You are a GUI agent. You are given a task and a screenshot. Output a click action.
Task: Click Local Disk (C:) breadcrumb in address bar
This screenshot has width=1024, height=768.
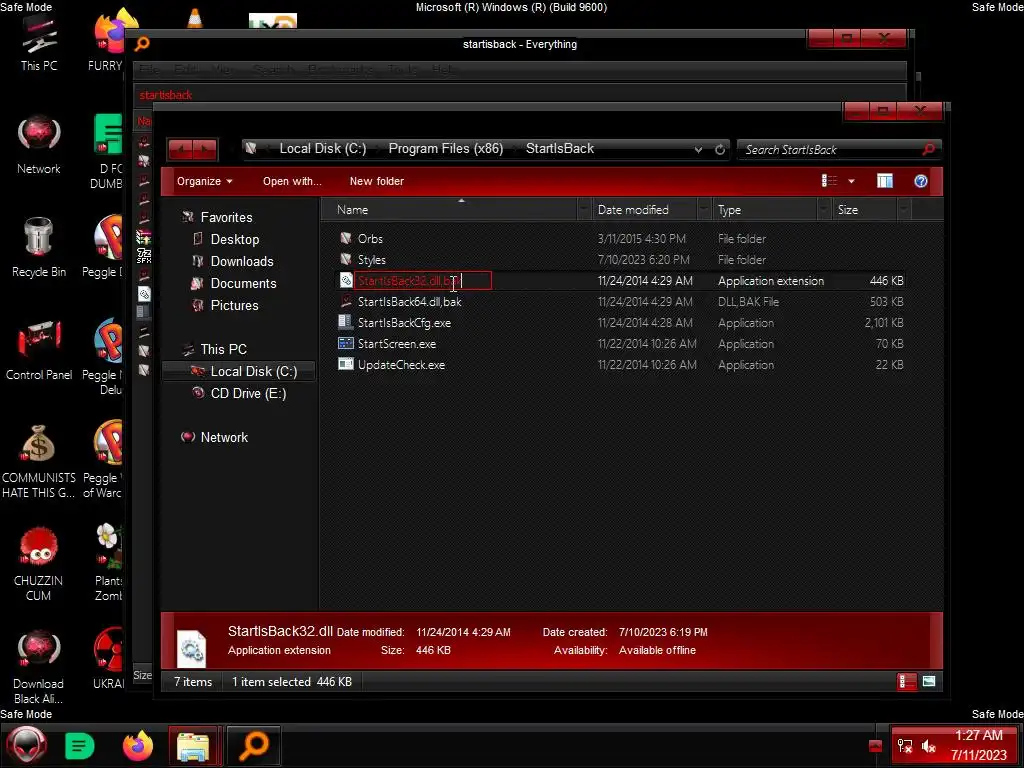(x=323, y=149)
